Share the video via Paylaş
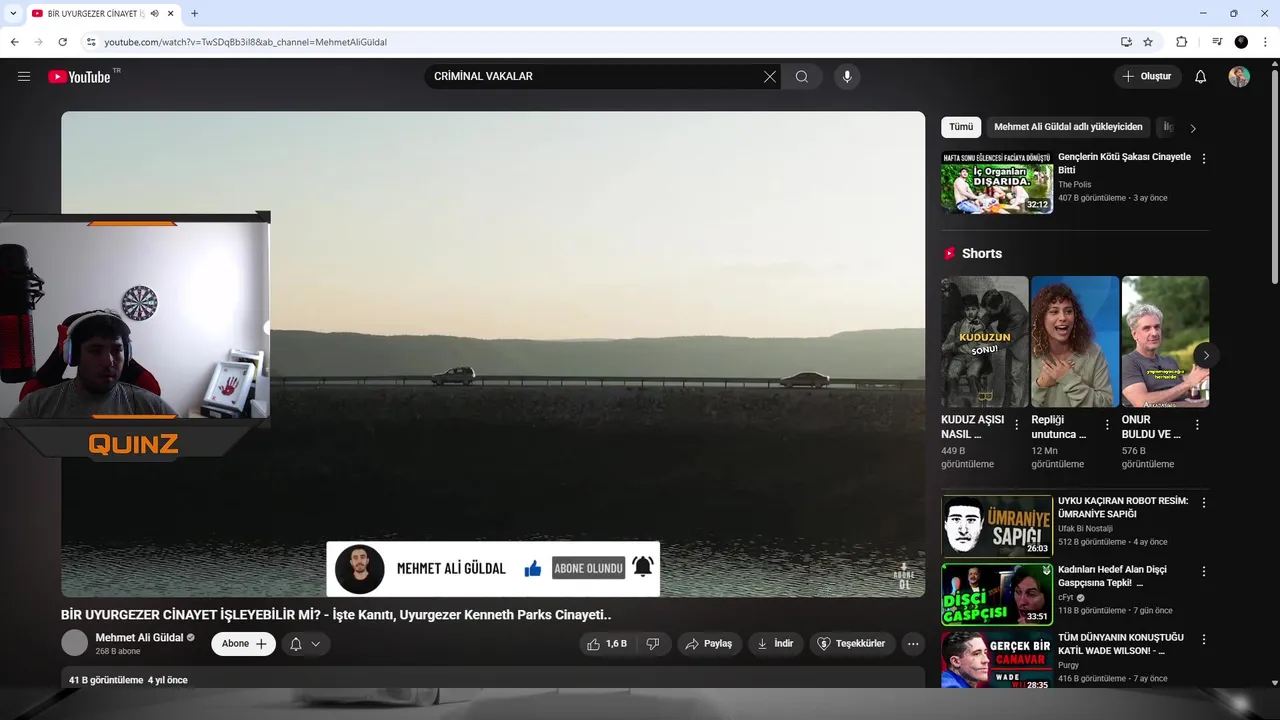1280x720 pixels. (709, 644)
